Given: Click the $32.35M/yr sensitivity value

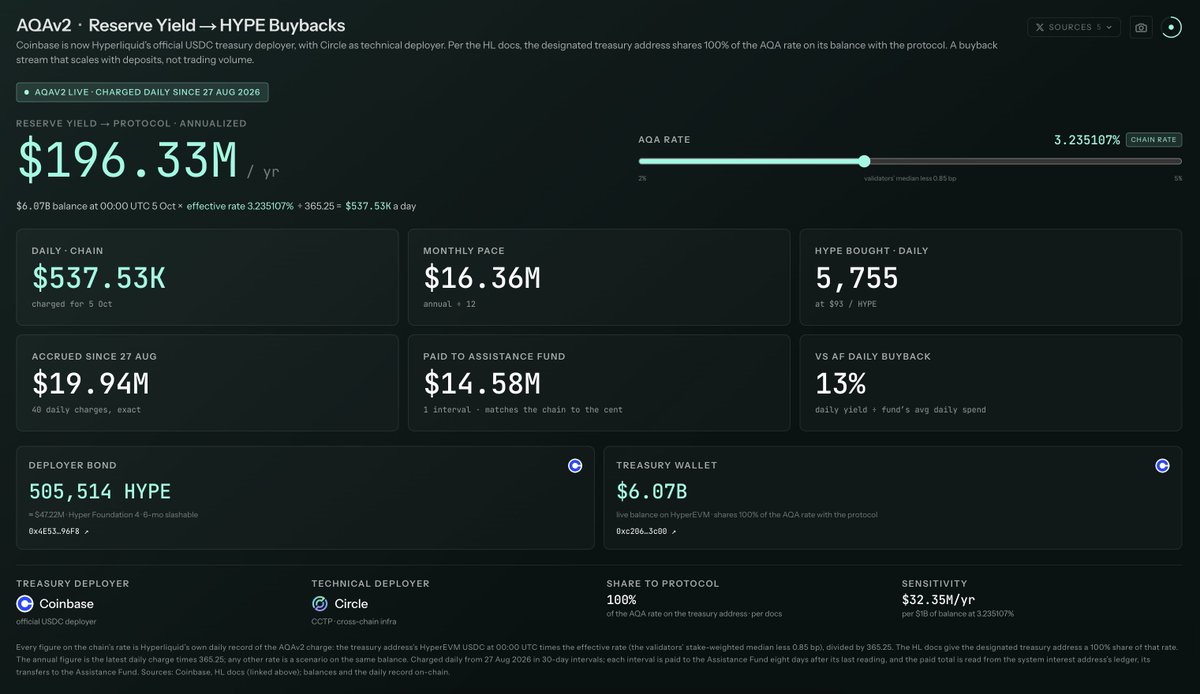Looking at the screenshot, I should pyautogui.click(x=939, y=600).
